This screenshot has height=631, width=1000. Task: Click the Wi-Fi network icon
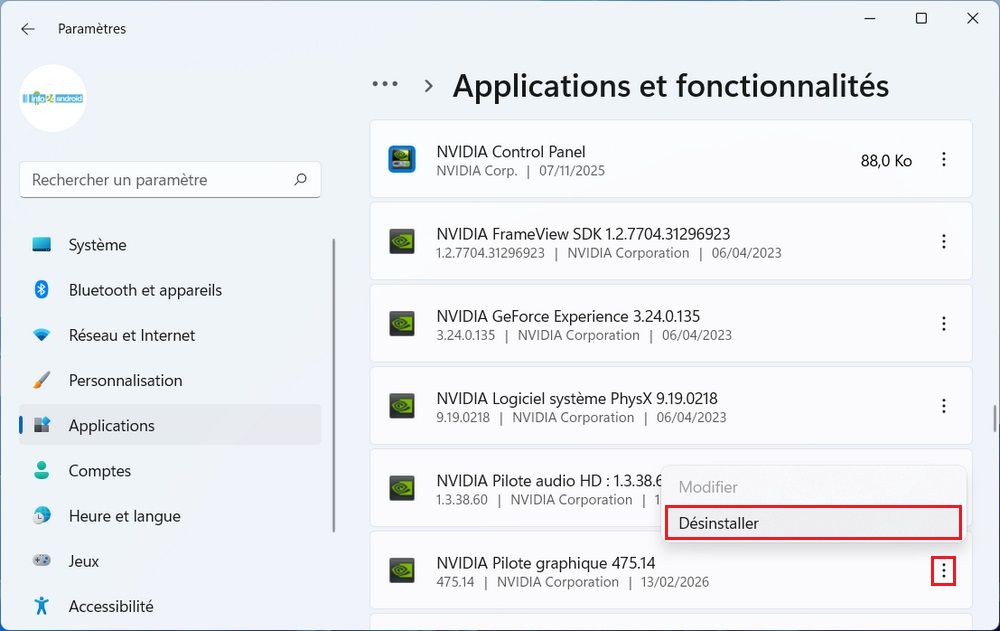click(x=41, y=335)
